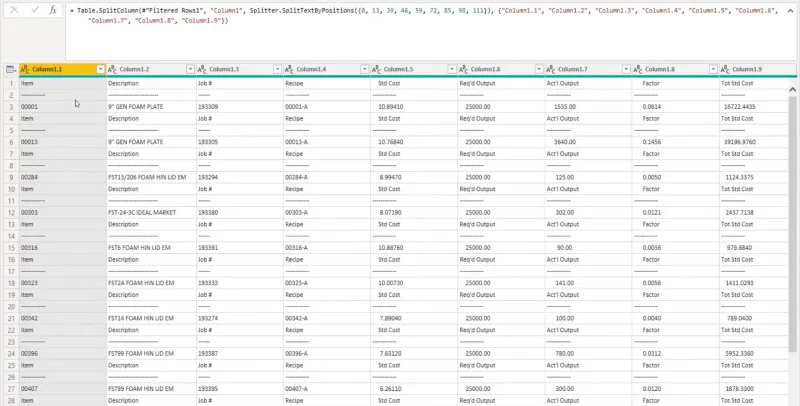Click the fx function icon
Screen dimensions: 800x406
[x=53, y=10]
